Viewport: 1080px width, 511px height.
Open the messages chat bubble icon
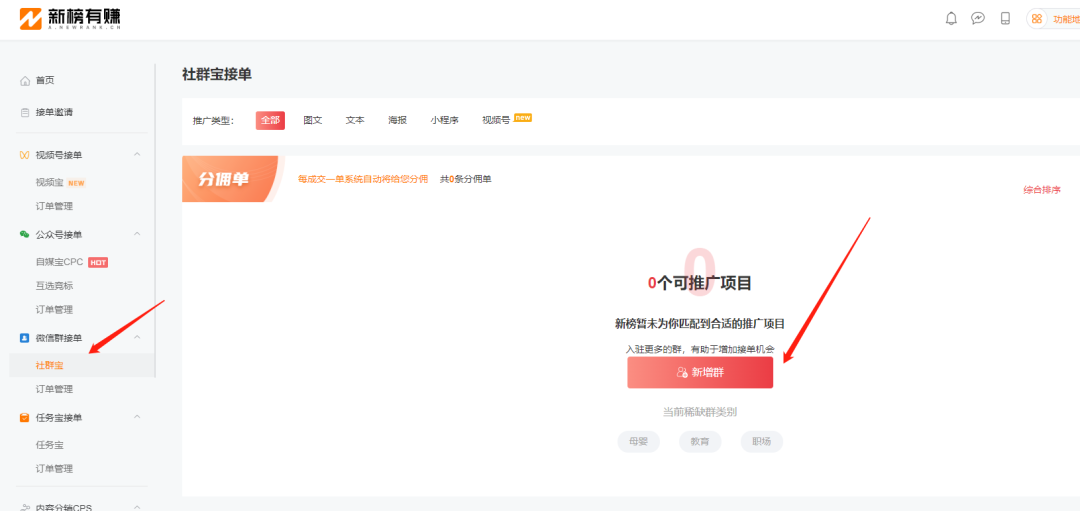978,19
